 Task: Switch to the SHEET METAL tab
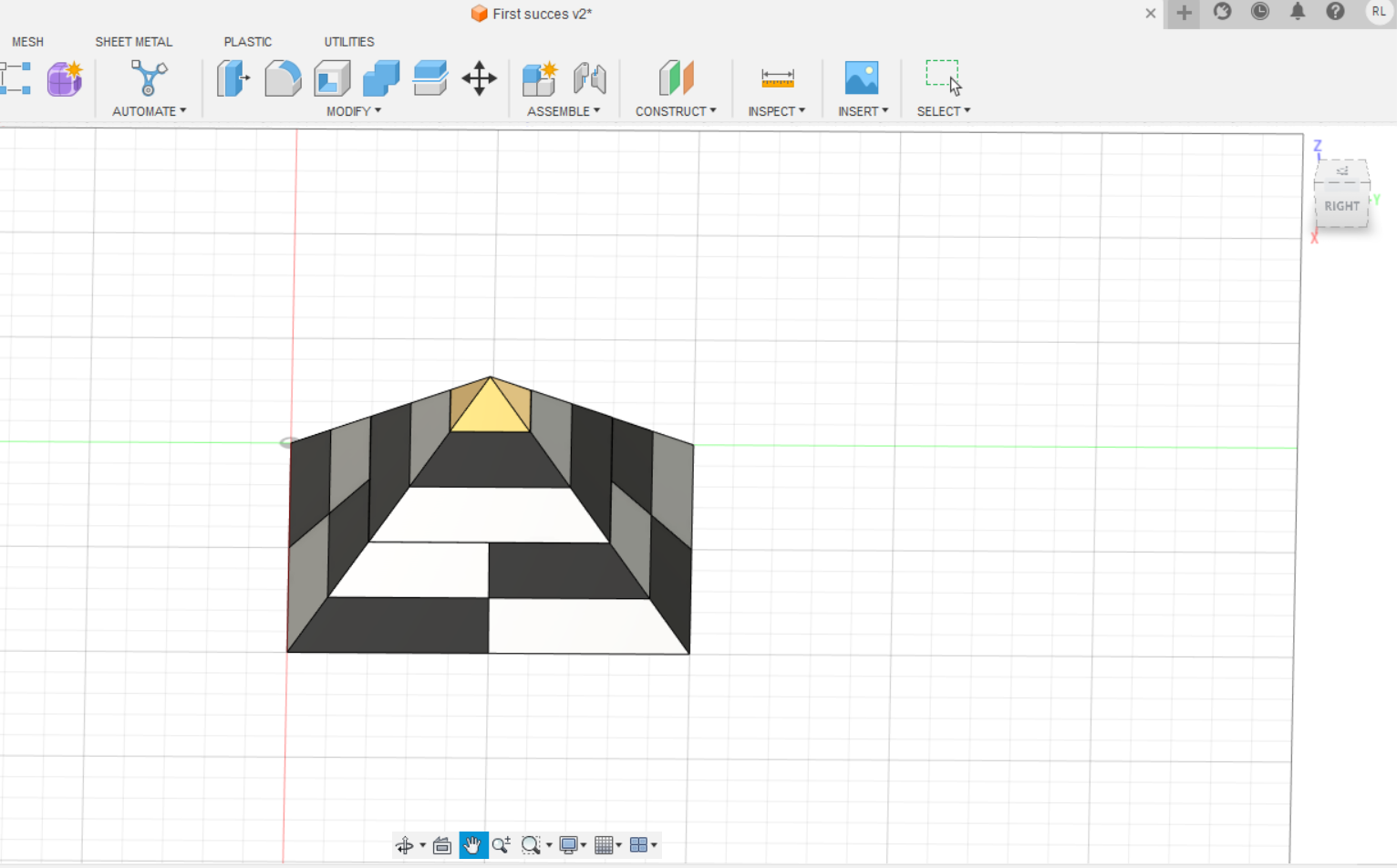pyautogui.click(x=133, y=42)
